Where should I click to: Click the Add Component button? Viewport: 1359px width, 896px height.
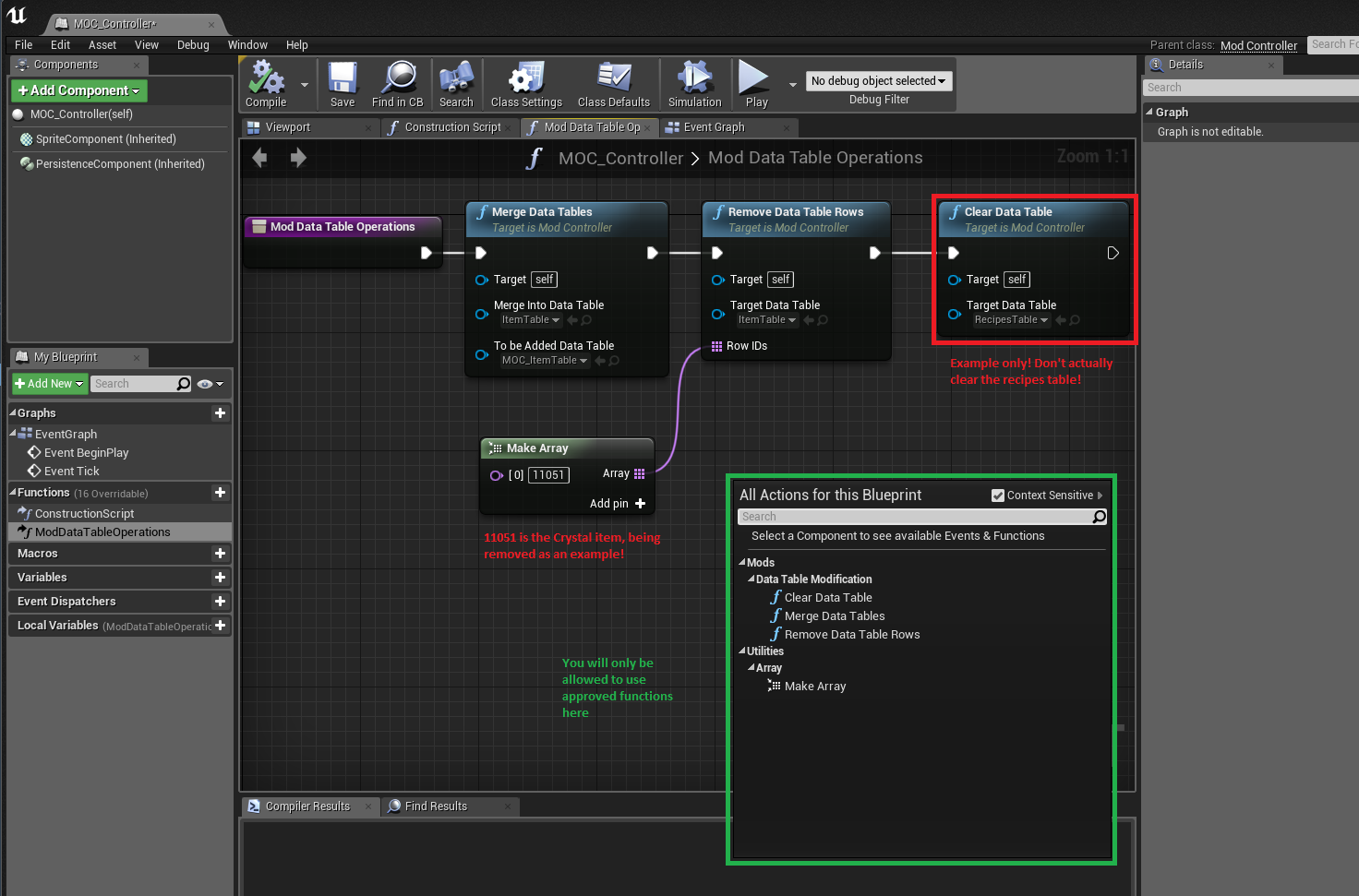[79, 90]
